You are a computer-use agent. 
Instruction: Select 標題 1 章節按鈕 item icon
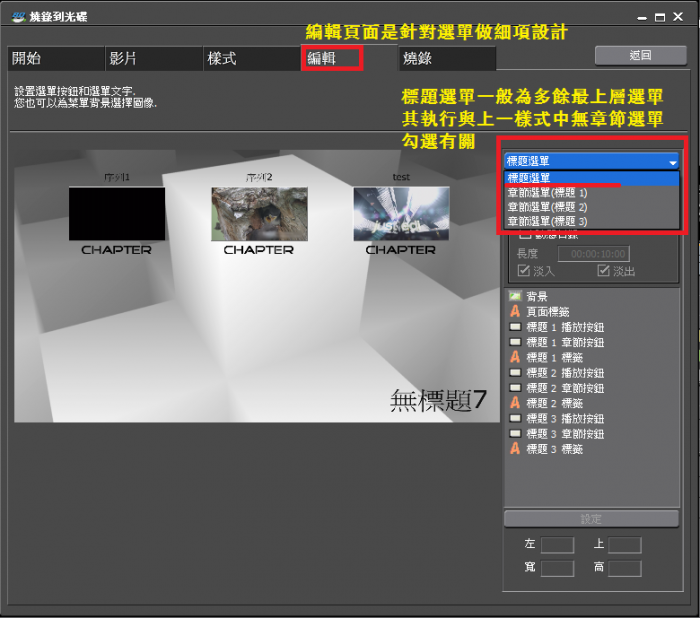click(x=515, y=342)
